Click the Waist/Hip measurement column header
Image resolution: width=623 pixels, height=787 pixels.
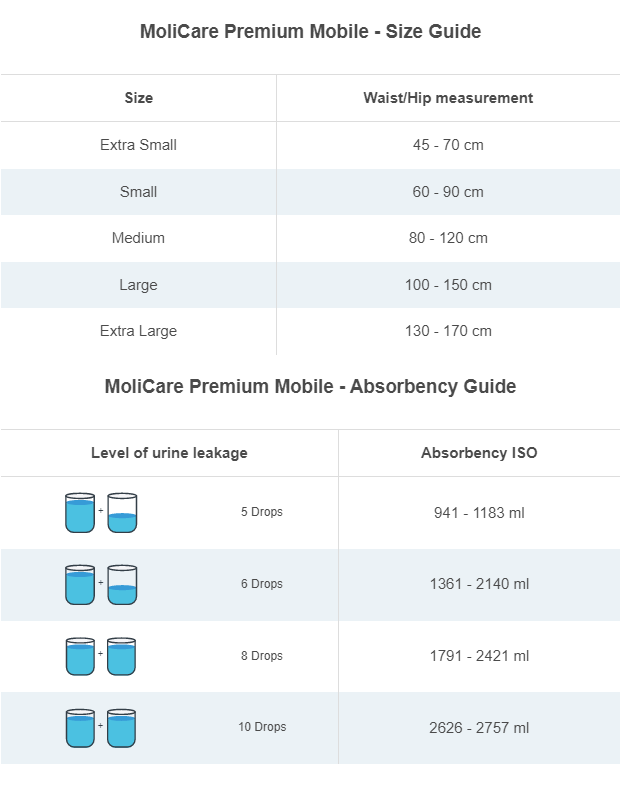tap(448, 98)
